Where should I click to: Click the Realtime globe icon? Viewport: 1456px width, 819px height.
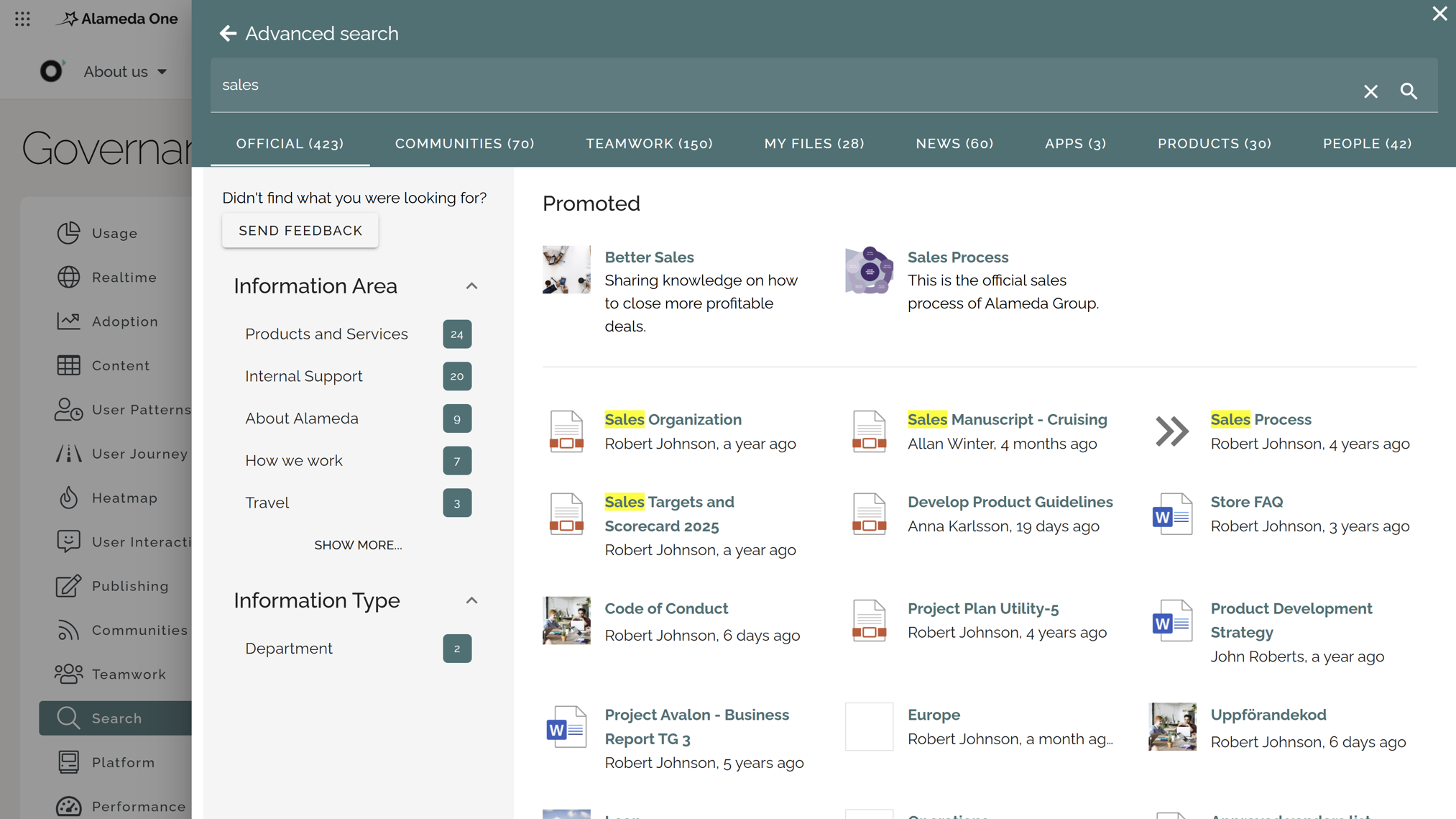(68, 277)
